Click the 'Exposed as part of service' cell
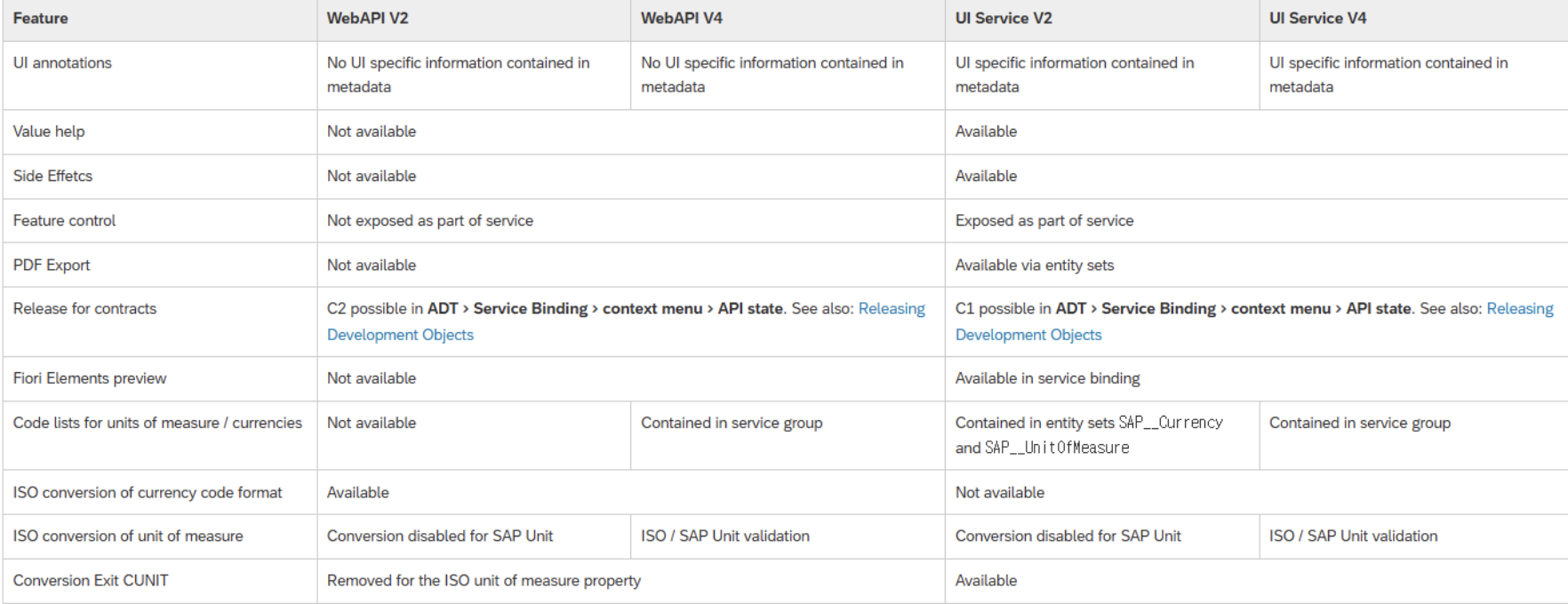1568x604 pixels. (x=1044, y=220)
